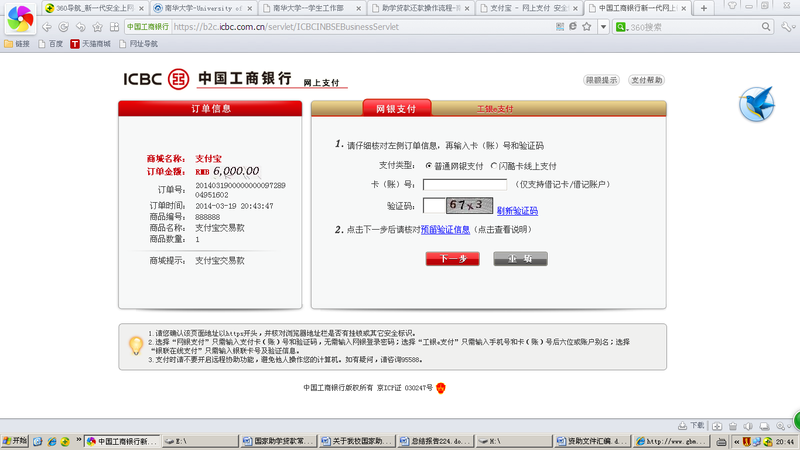The width and height of the screenshot is (800, 450).
Task: Select 普通网银支付 radio button
Action: point(429,166)
